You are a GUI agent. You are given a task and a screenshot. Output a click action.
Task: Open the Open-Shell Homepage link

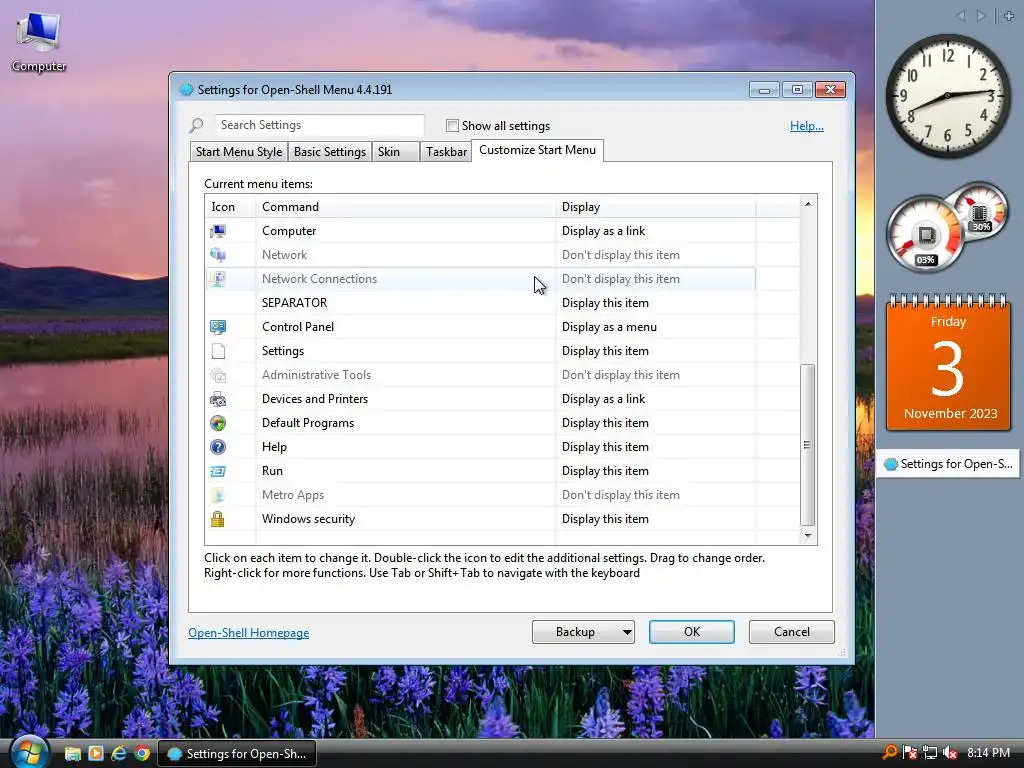point(249,633)
